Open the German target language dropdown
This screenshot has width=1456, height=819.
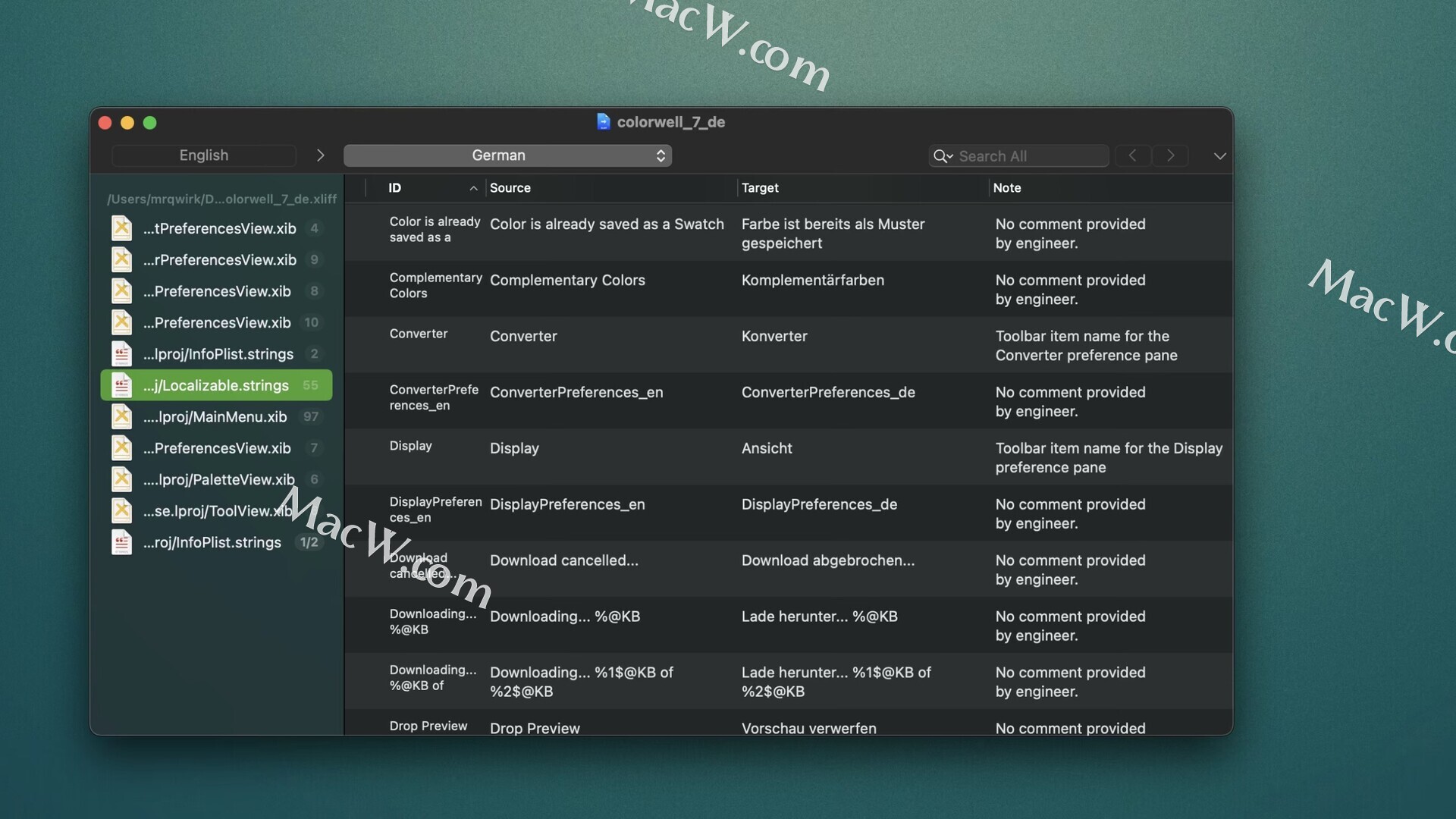(x=507, y=155)
